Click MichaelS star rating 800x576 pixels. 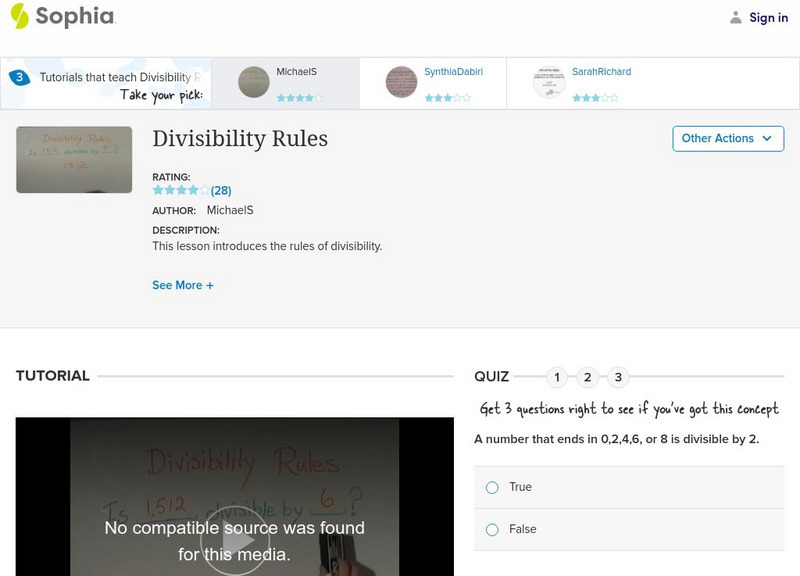click(299, 97)
